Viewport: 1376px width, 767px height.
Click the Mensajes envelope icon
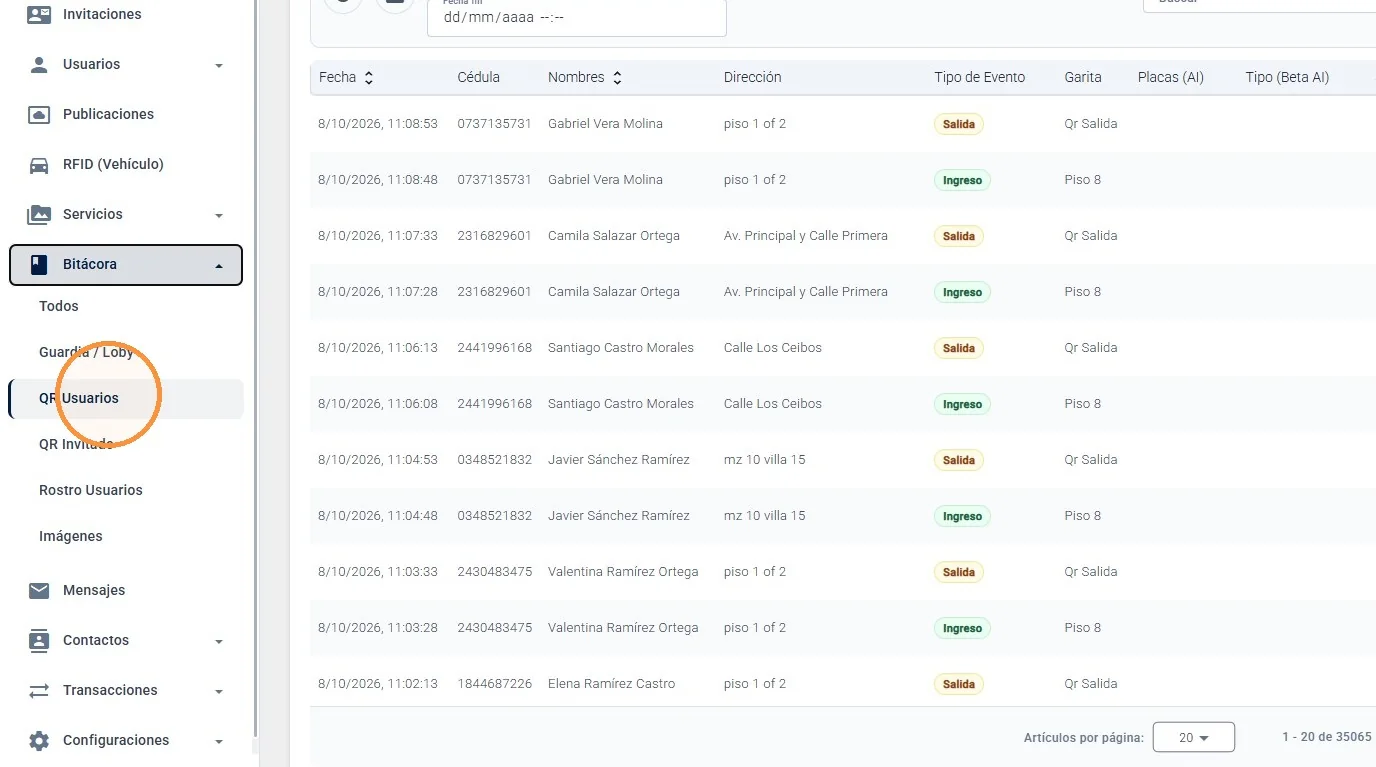39,590
